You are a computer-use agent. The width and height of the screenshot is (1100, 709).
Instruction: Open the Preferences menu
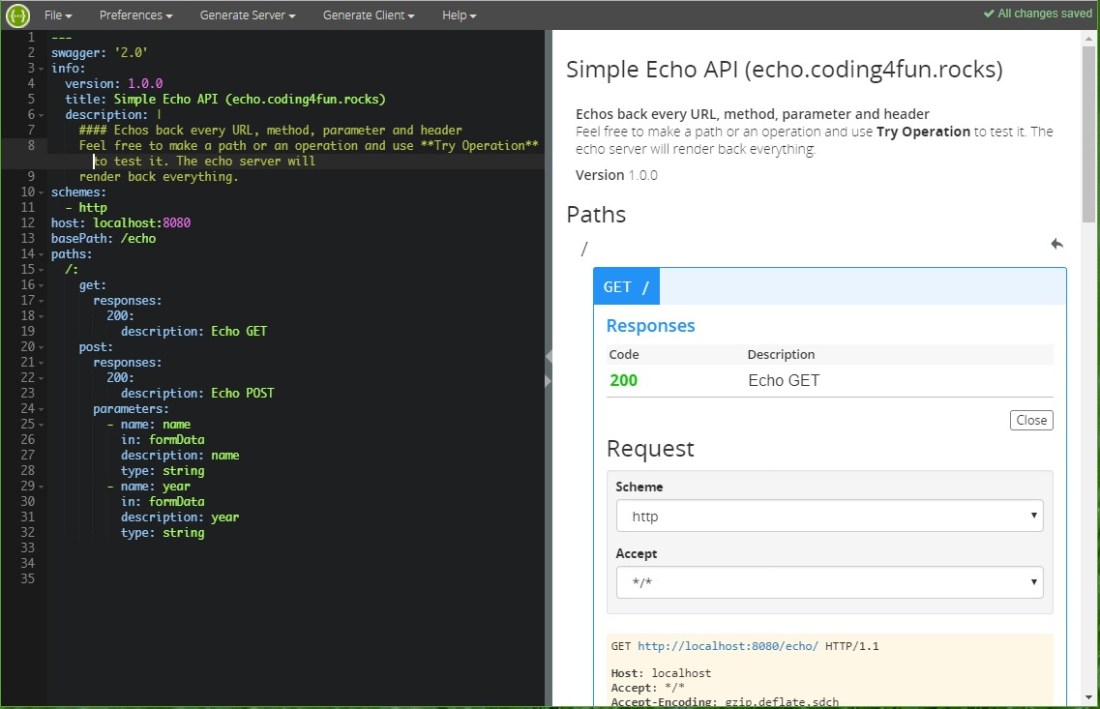[136, 15]
